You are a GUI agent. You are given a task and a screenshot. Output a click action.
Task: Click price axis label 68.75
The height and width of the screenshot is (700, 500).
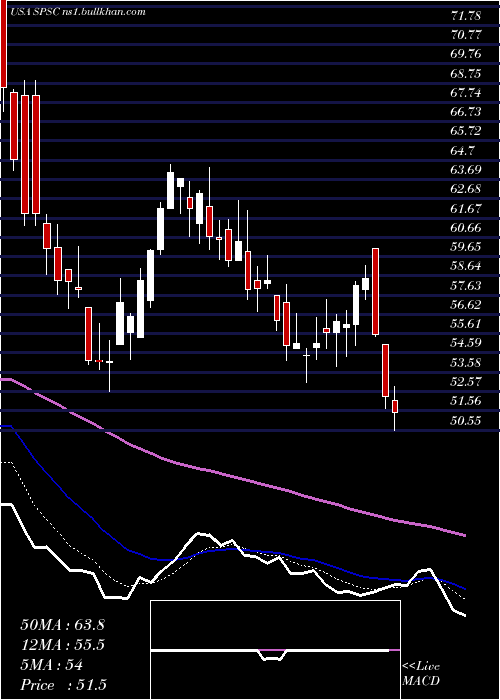[x=466, y=73]
